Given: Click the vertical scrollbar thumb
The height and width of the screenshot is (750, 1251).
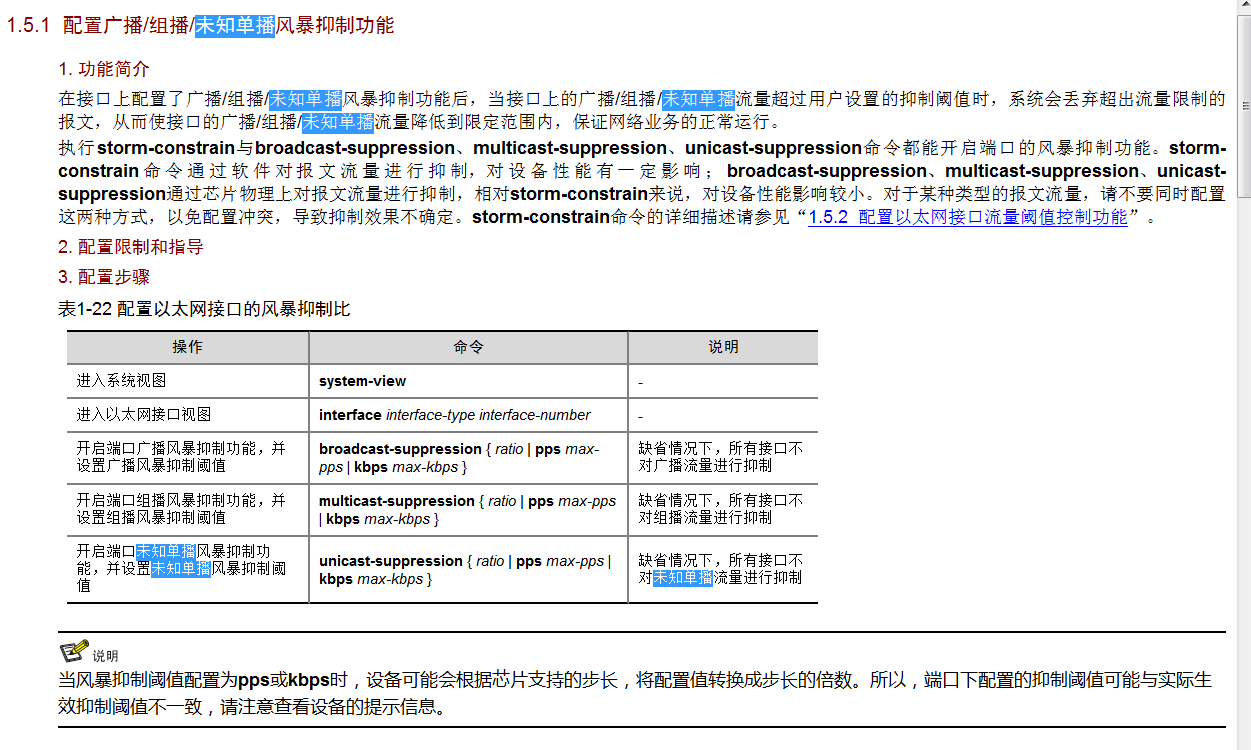Looking at the screenshot, I should (1244, 104).
